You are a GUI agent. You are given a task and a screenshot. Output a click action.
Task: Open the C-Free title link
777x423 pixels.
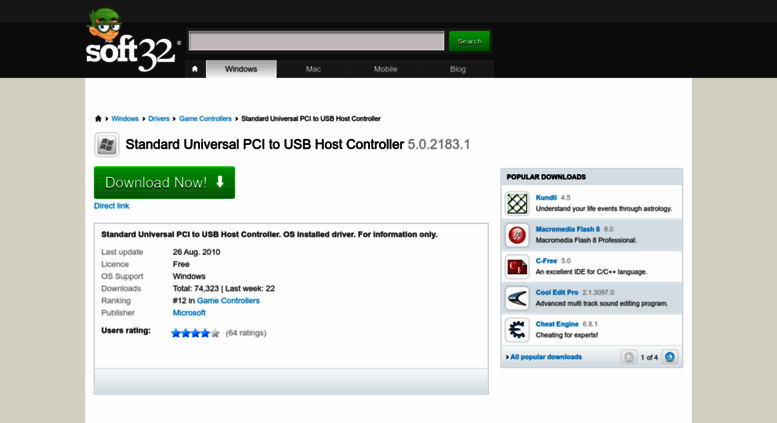pos(546,261)
